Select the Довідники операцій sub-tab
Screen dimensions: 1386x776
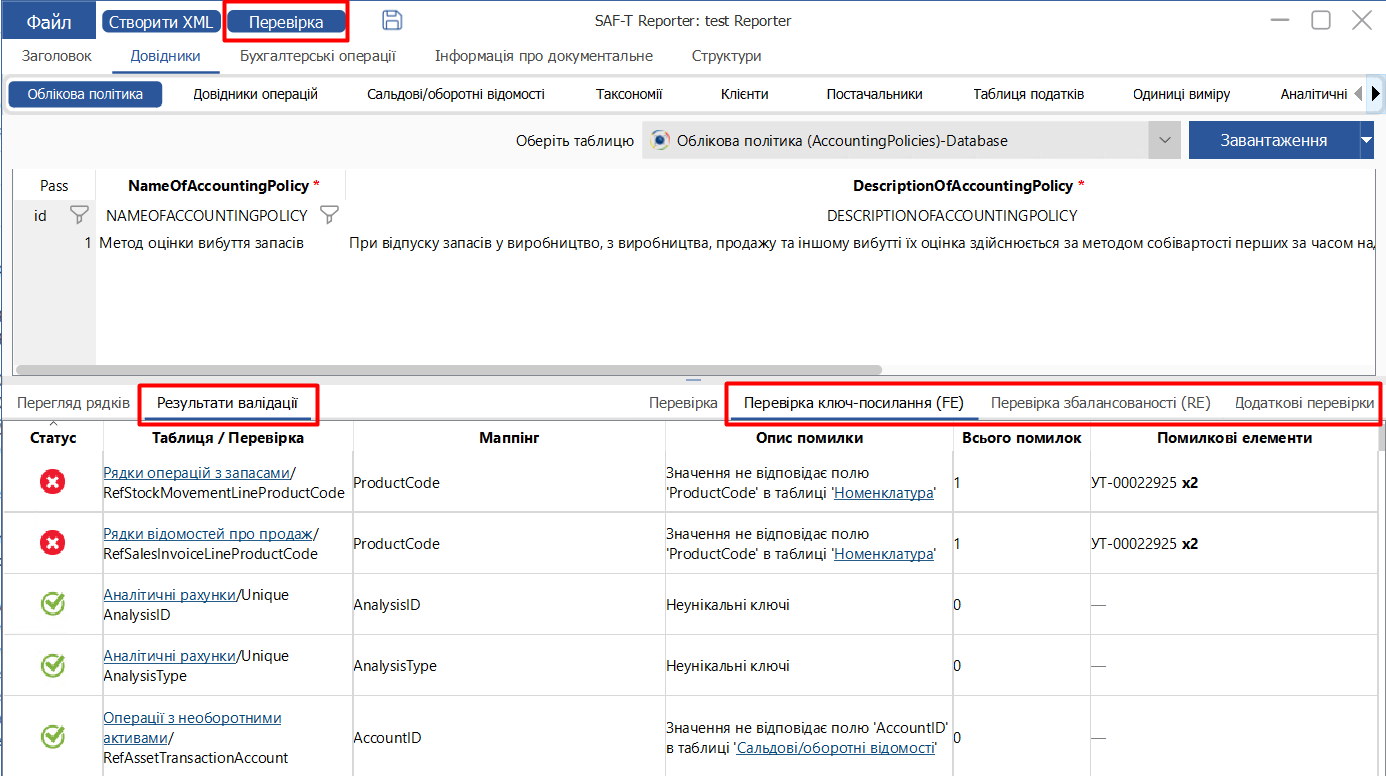tap(255, 94)
